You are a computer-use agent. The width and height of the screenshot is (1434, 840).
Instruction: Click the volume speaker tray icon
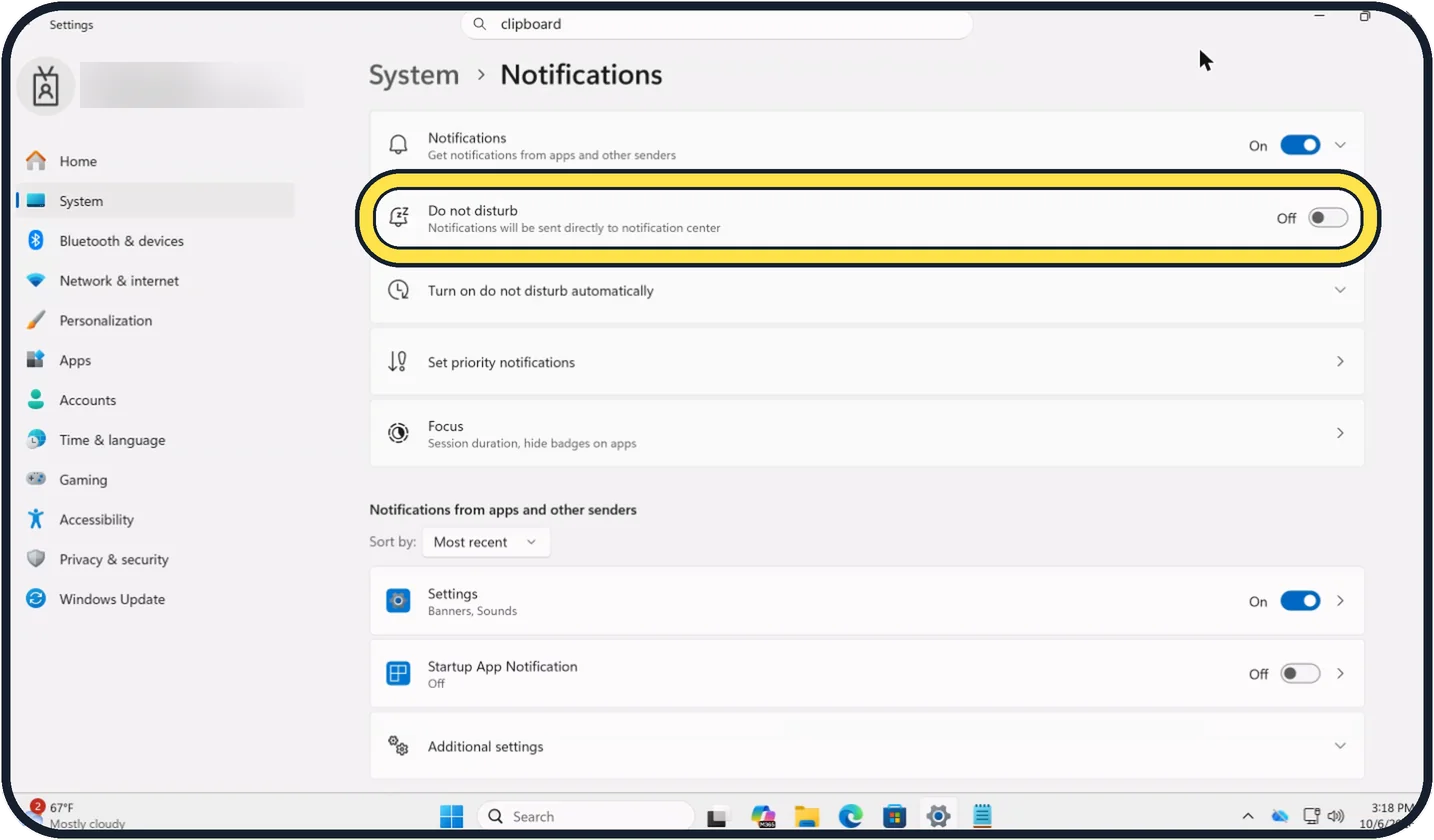point(1336,816)
